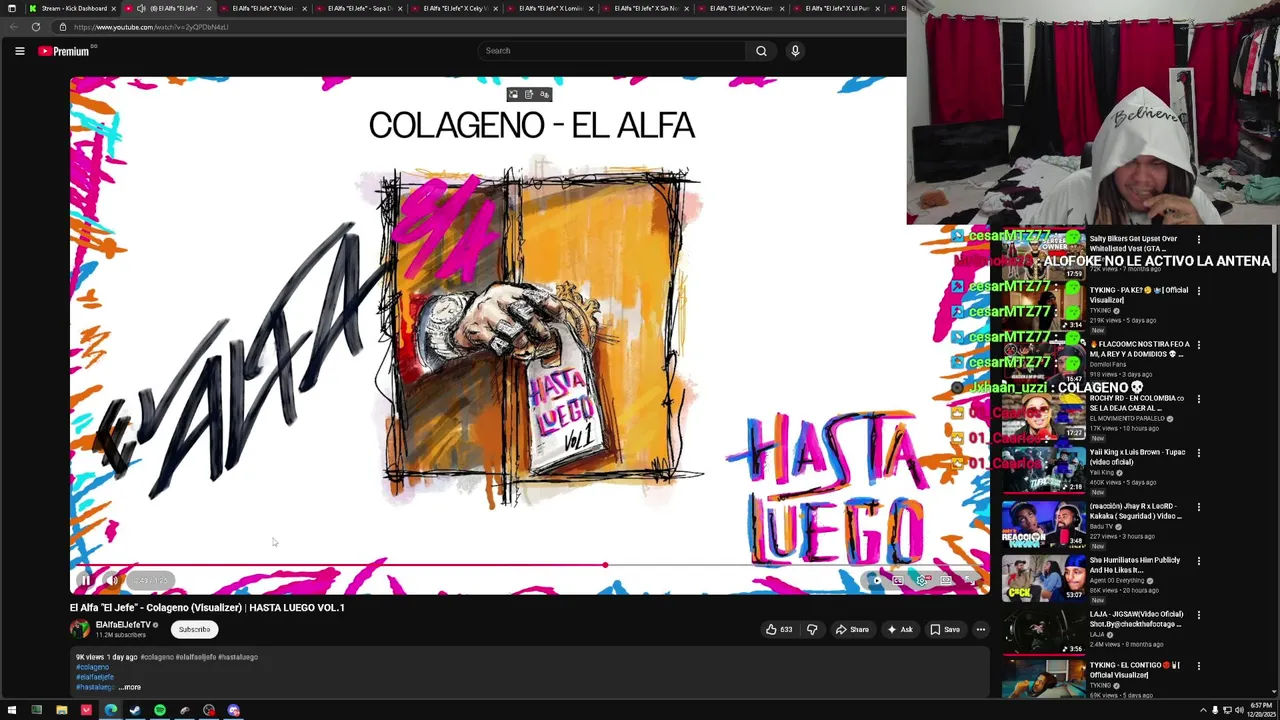The height and width of the screenshot is (720, 1280).
Task: Open ElAlfaElJefeTV channel avatar
Action: tap(79, 629)
